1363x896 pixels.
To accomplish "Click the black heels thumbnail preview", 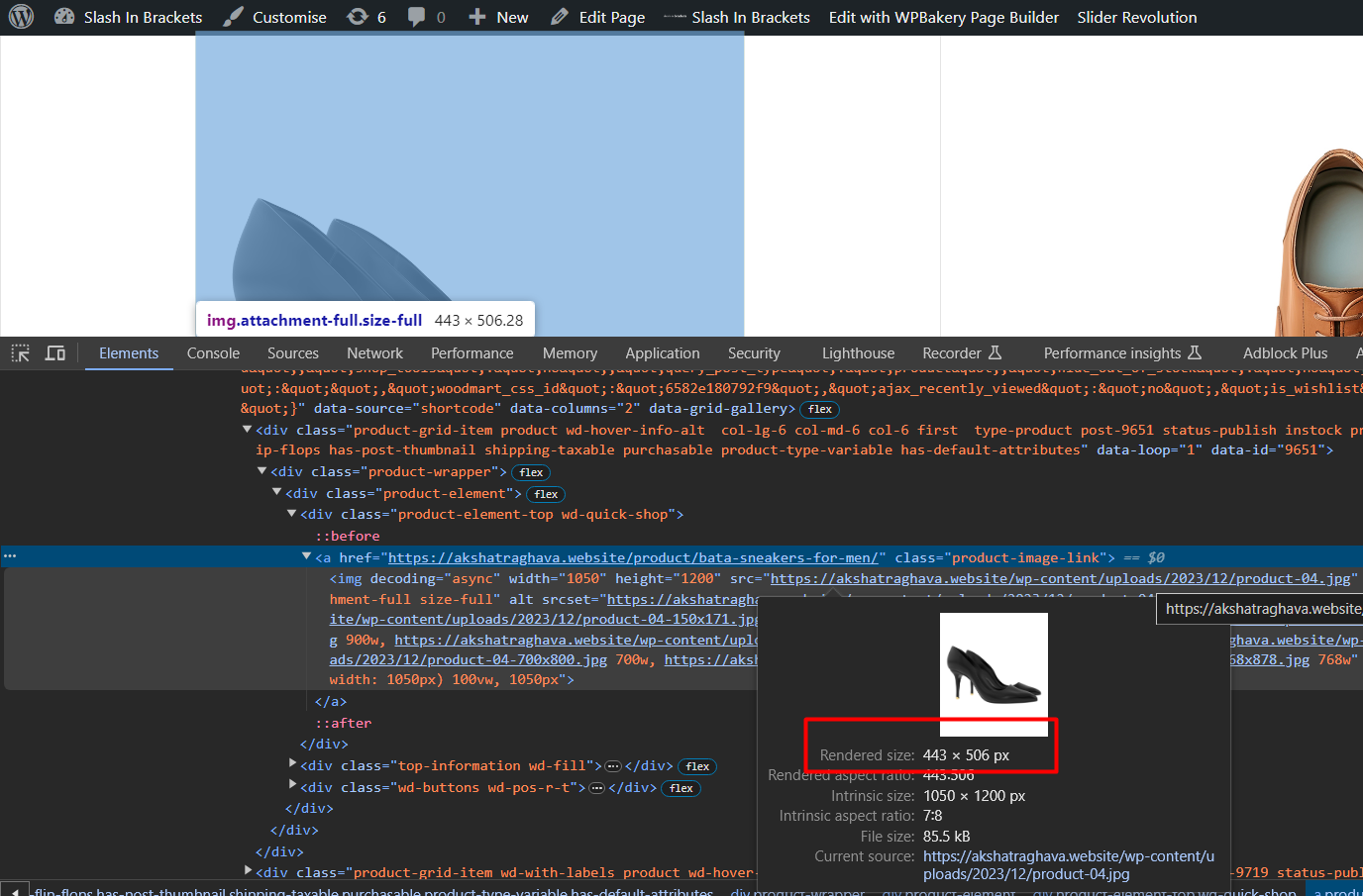I will coord(994,674).
